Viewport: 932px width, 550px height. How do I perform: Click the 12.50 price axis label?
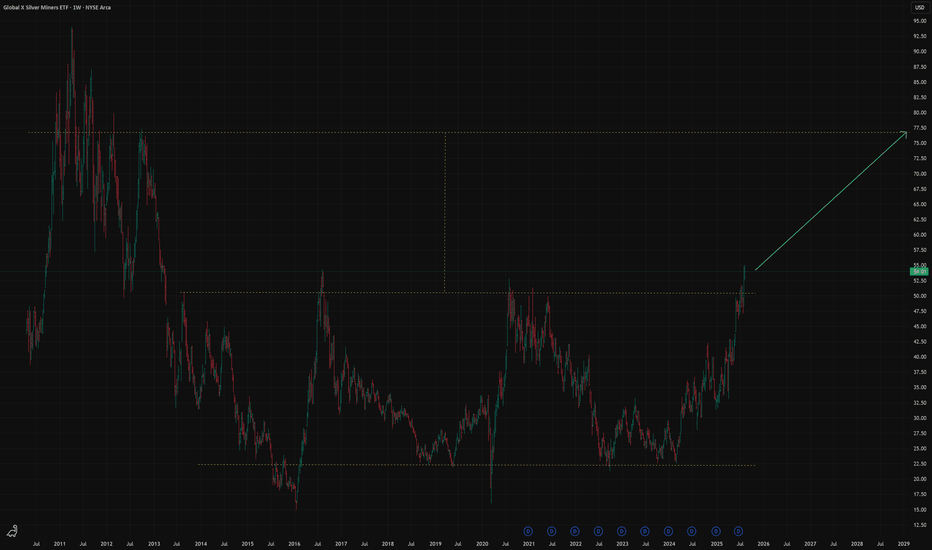[920, 524]
